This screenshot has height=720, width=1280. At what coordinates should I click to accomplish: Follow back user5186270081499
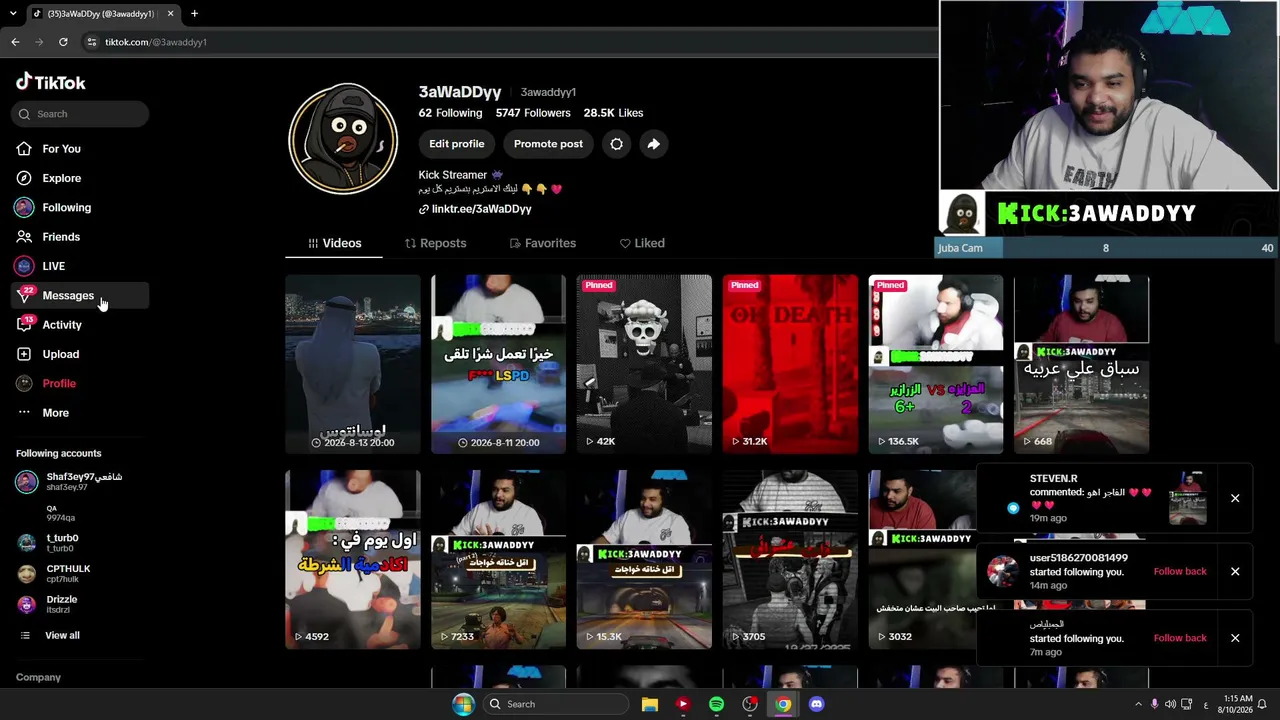point(1180,571)
